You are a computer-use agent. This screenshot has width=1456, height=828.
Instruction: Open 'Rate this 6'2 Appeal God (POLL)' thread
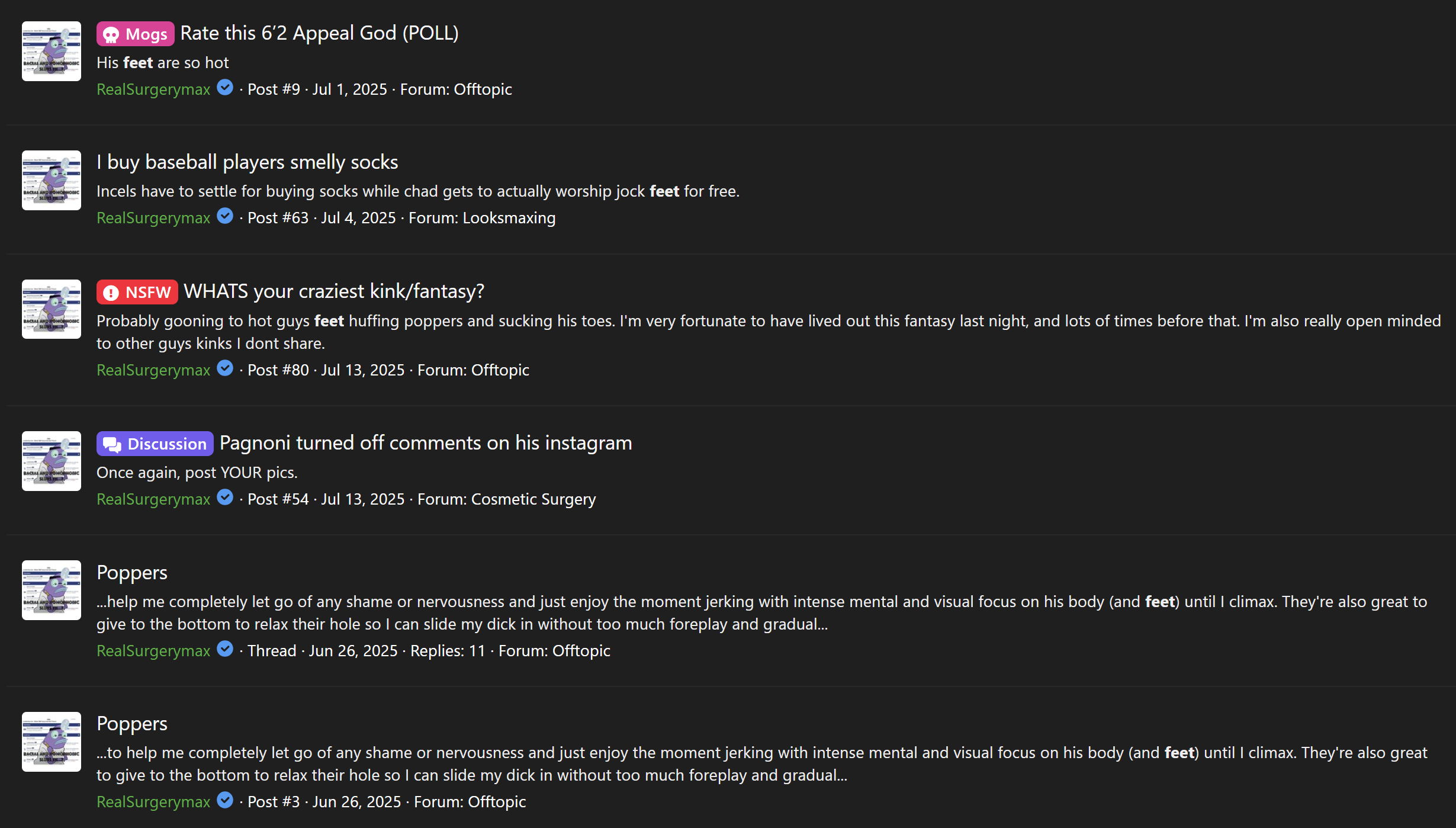point(319,33)
